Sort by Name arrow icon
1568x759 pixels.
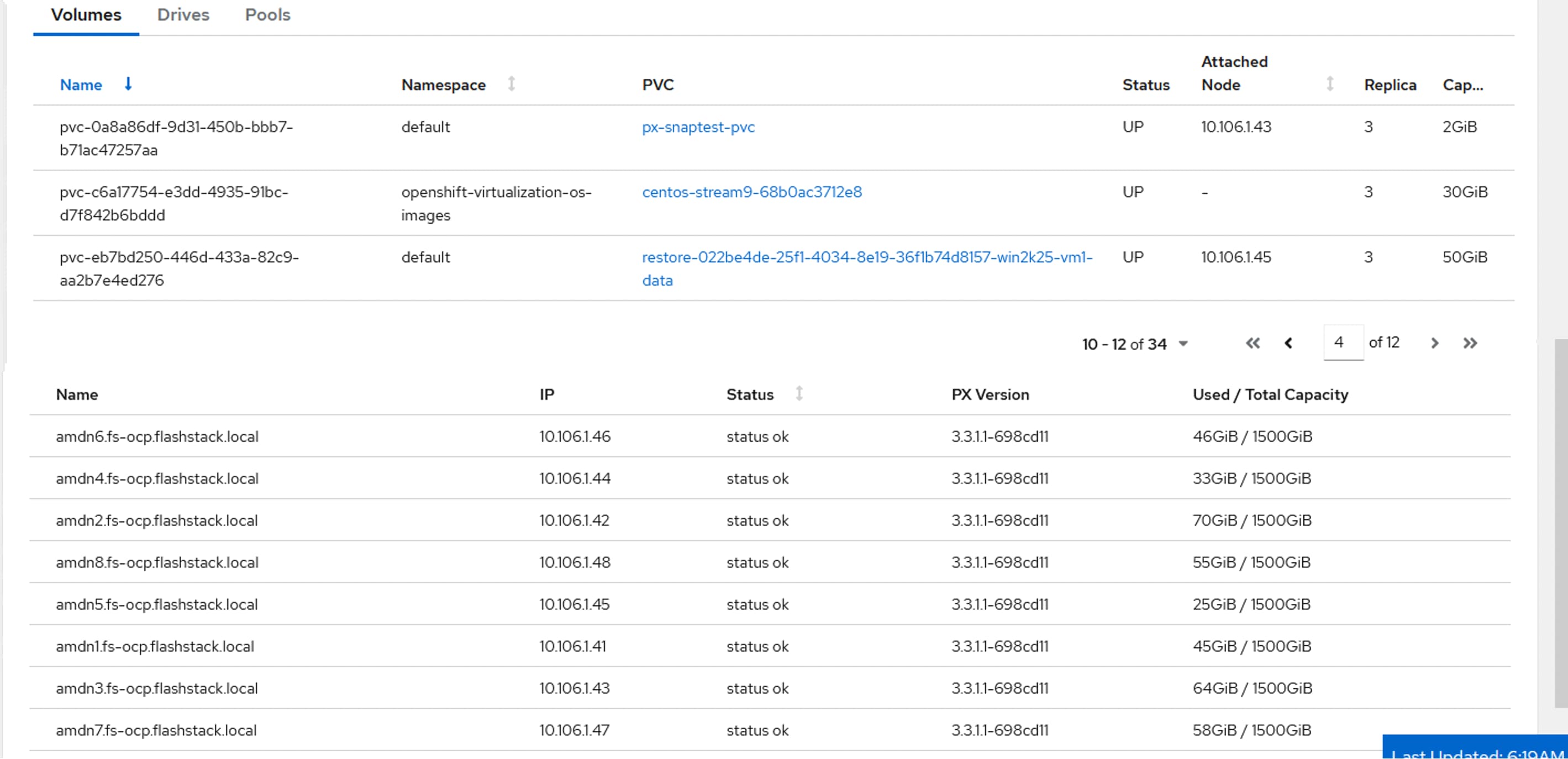(128, 84)
